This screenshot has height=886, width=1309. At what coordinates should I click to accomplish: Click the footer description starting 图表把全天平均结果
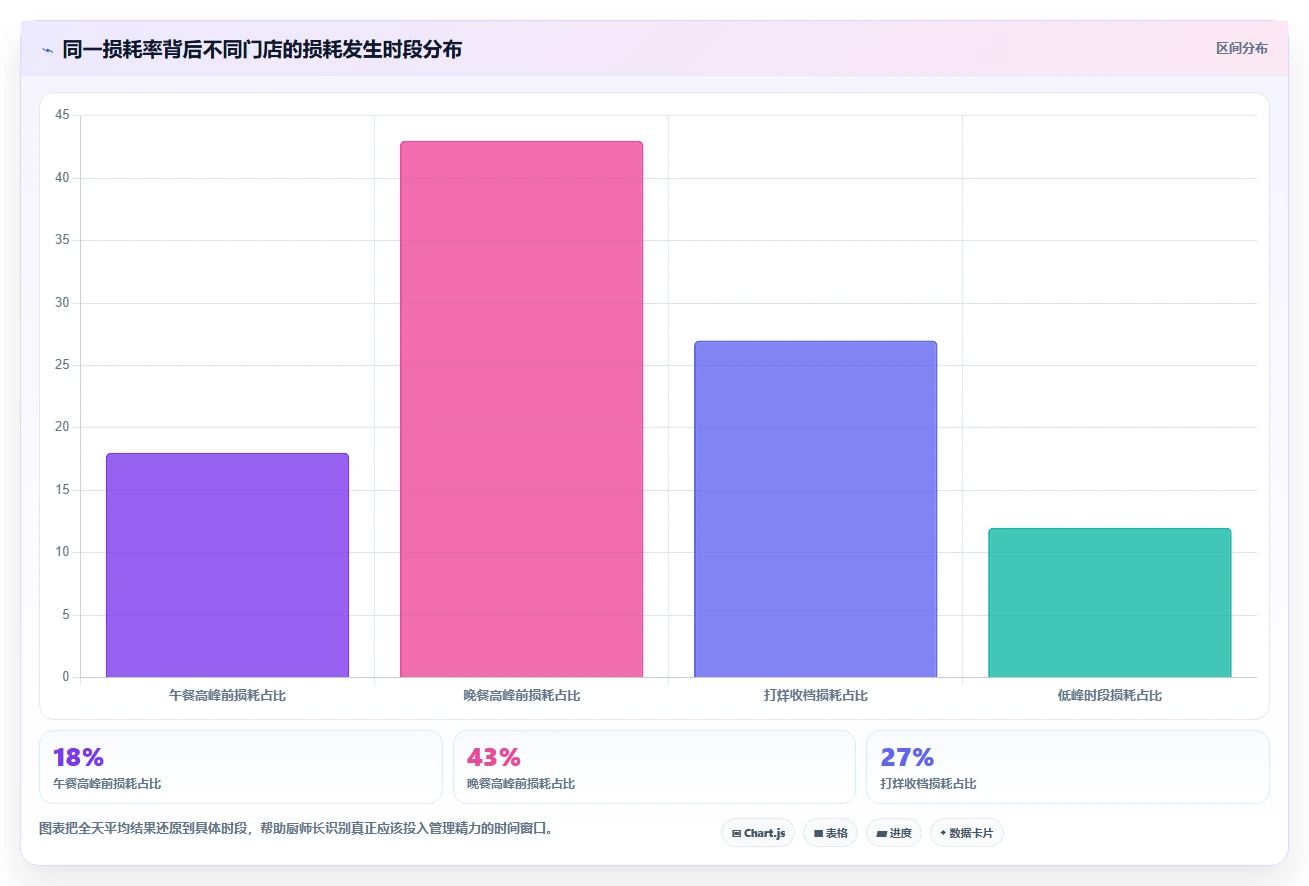(x=296, y=828)
